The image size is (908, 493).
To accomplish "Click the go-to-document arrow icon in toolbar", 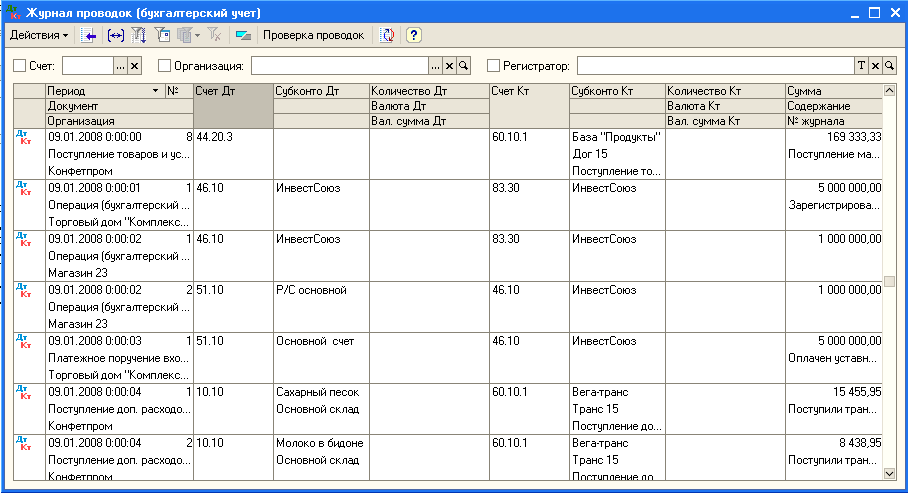I will pos(89,35).
